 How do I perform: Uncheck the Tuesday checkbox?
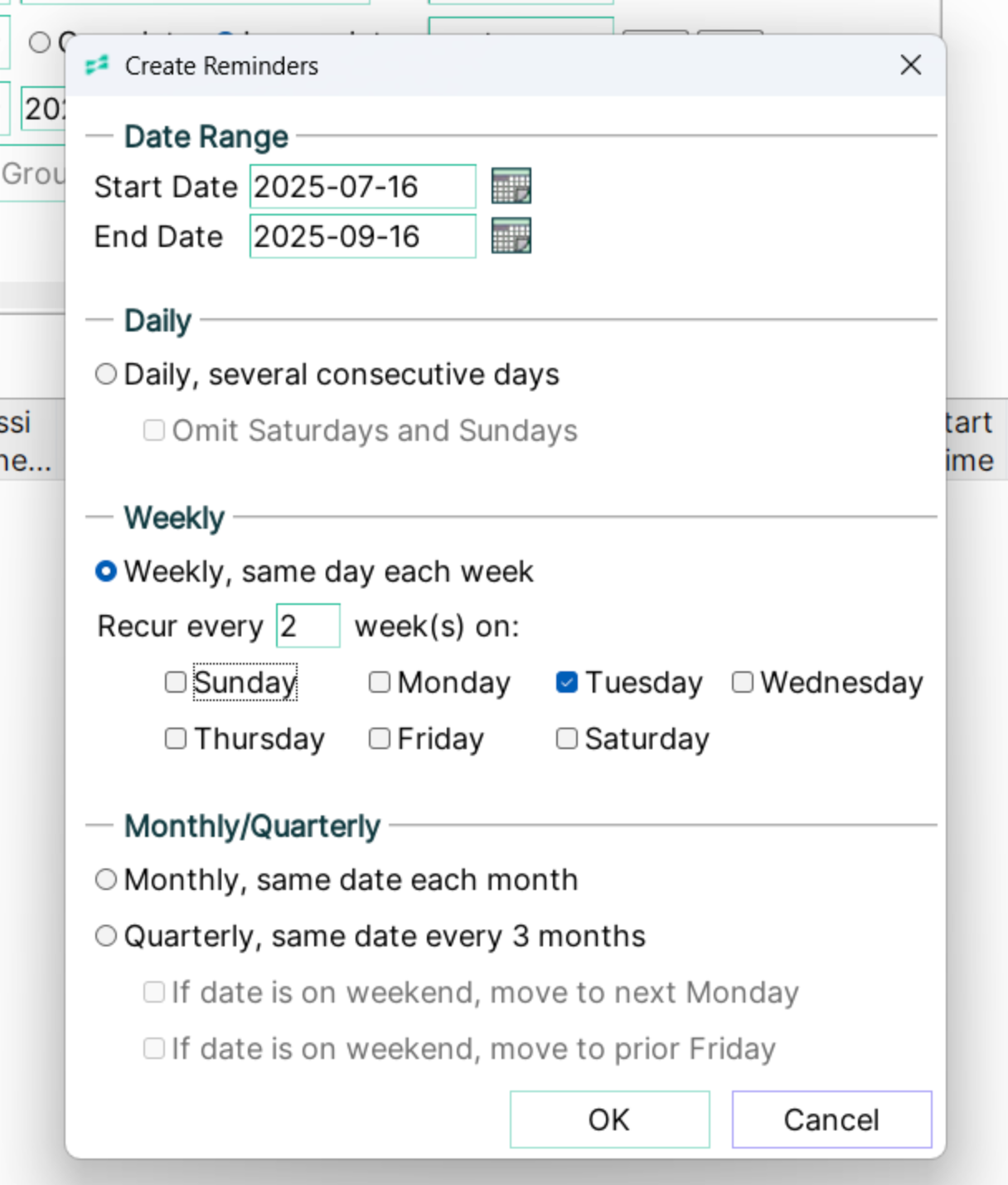pos(567,682)
